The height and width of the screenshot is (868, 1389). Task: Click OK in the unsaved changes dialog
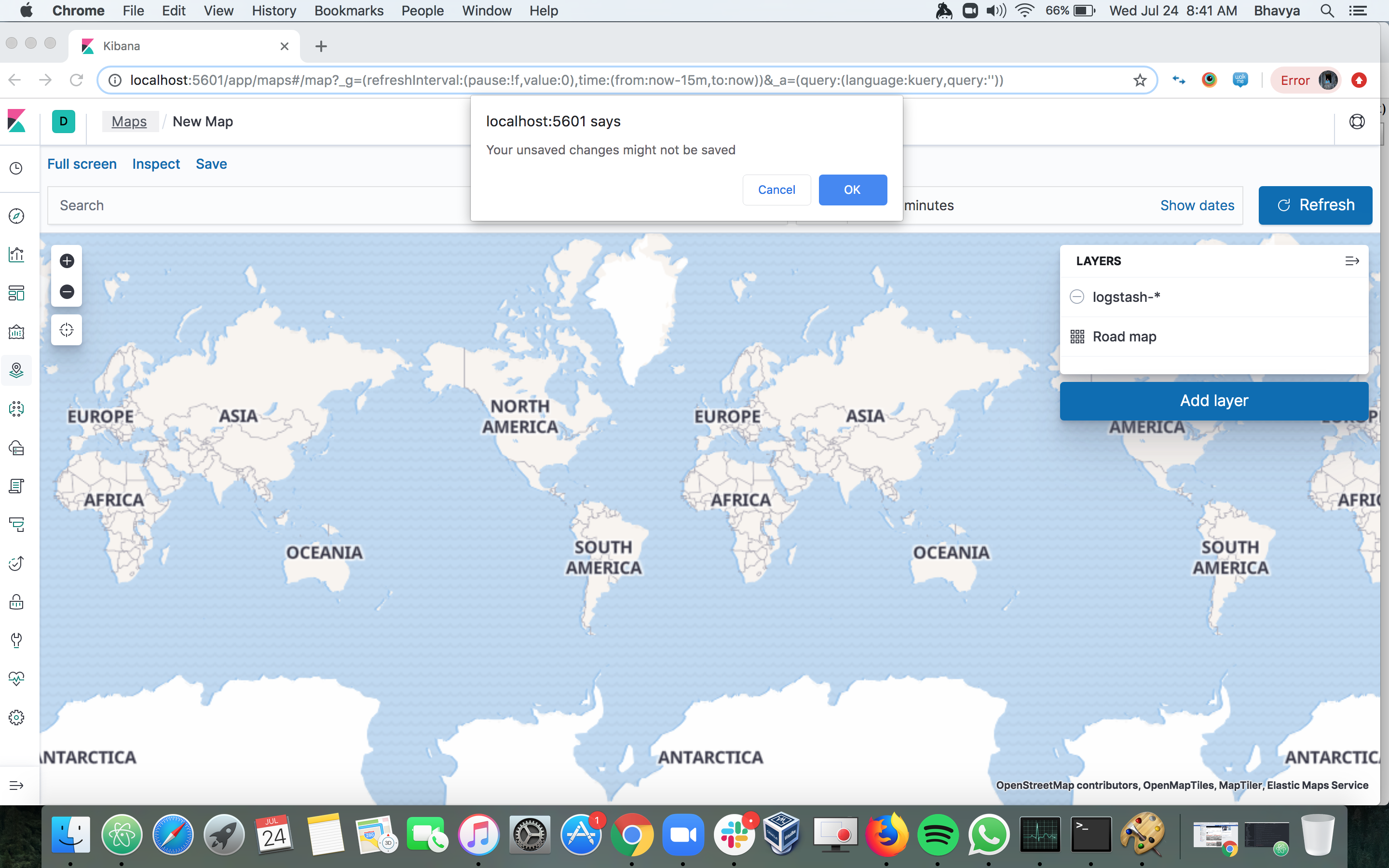[852, 190]
